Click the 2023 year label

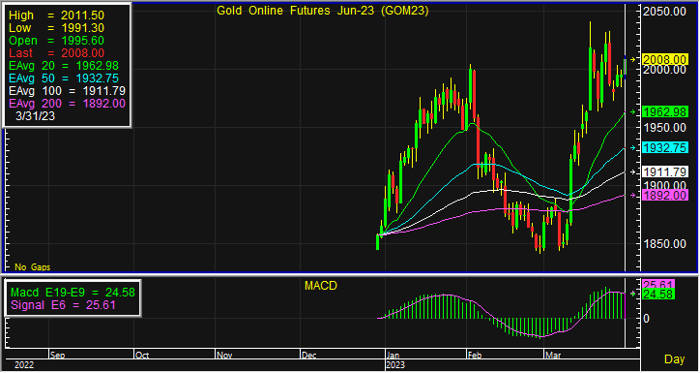point(395,365)
